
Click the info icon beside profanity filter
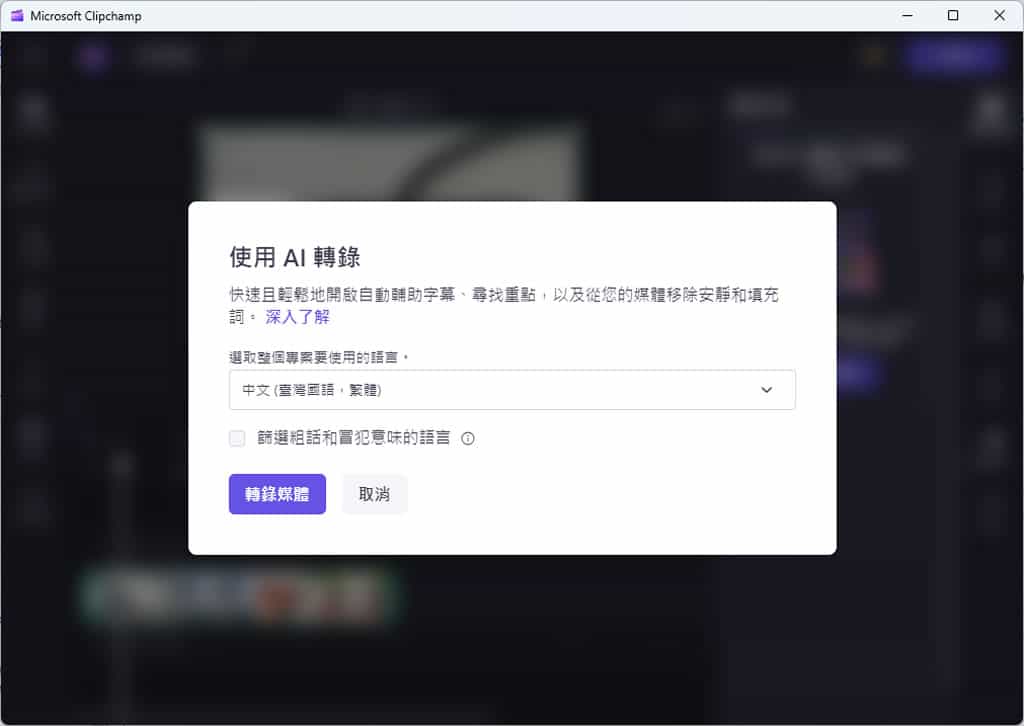[468, 439]
